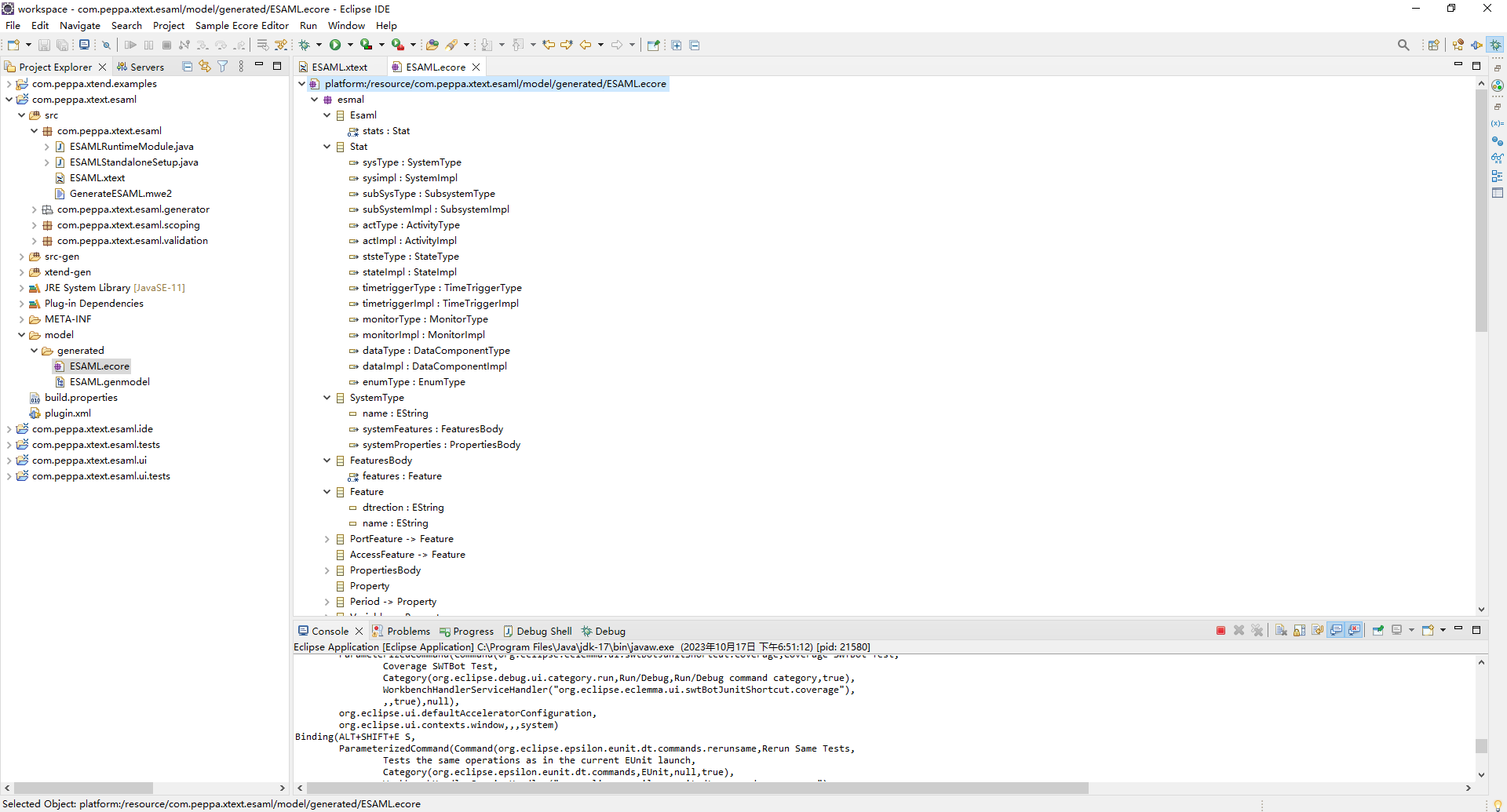Click the New wizard toolbar icon
The height and width of the screenshot is (812, 1507).
(13, 45)
